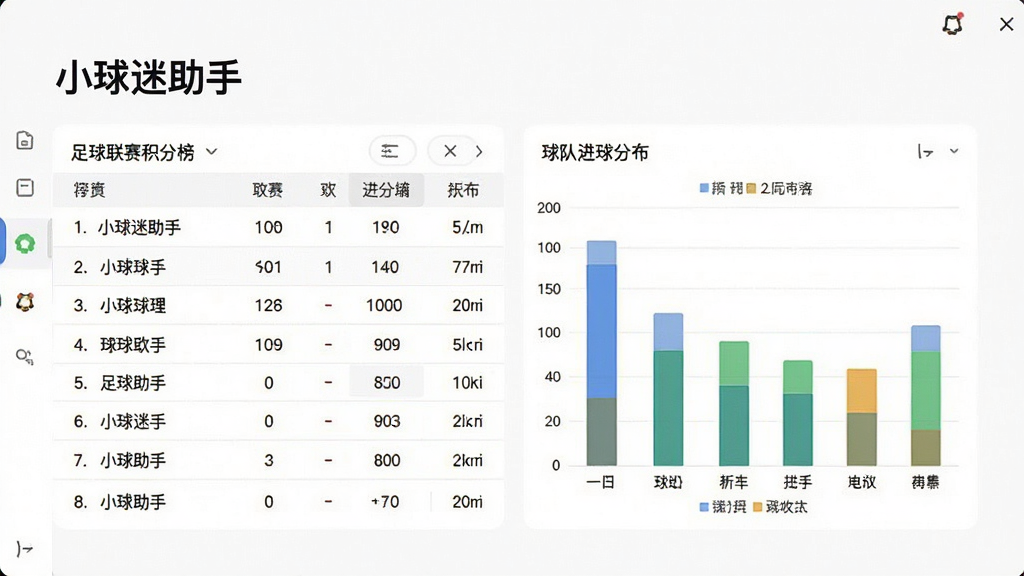Toggle blue legend swatch above chart
This screenshot has height=576, width=1024.
coord(704,188)
